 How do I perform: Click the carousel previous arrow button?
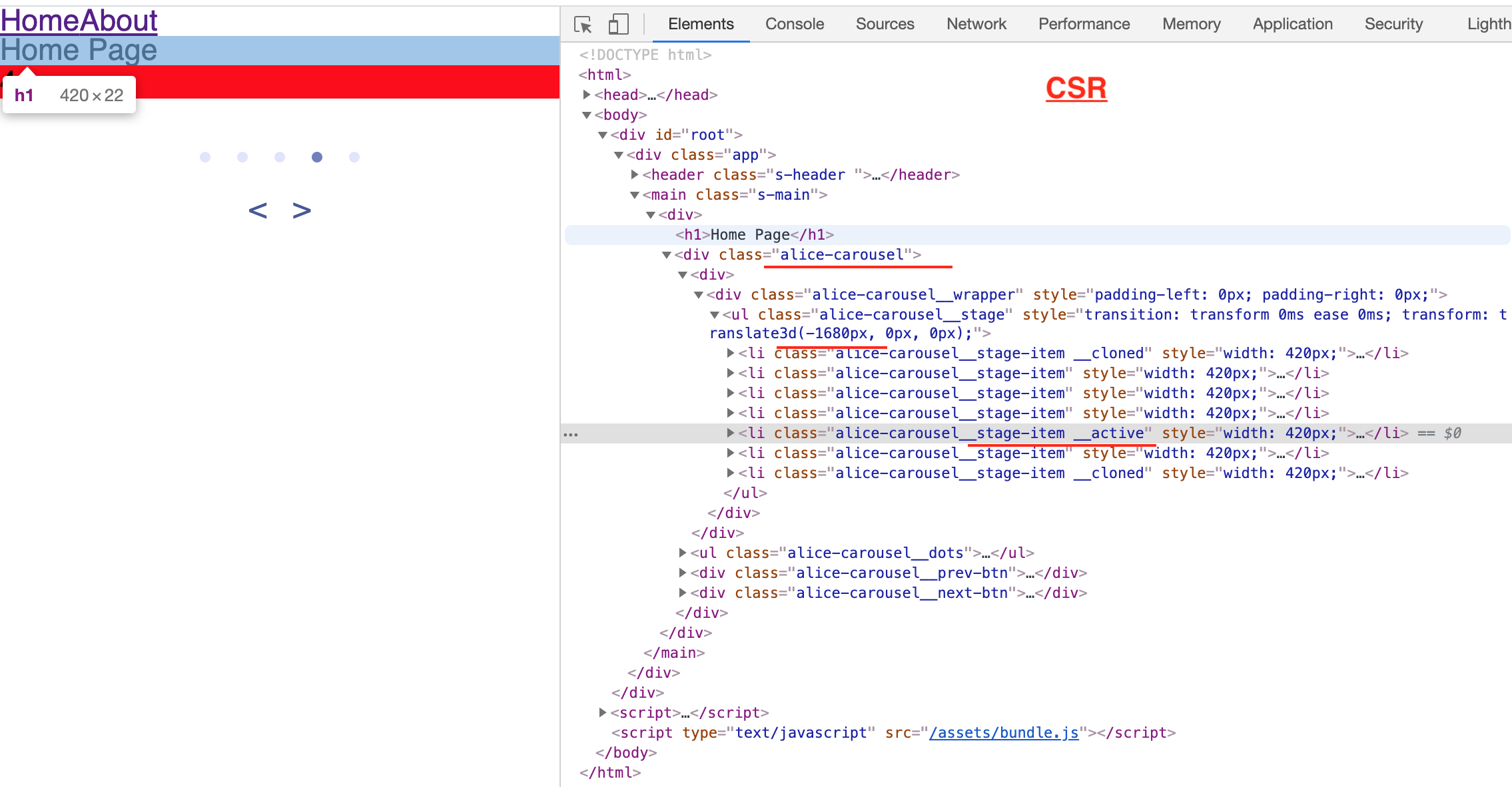(x=258, y=210)
